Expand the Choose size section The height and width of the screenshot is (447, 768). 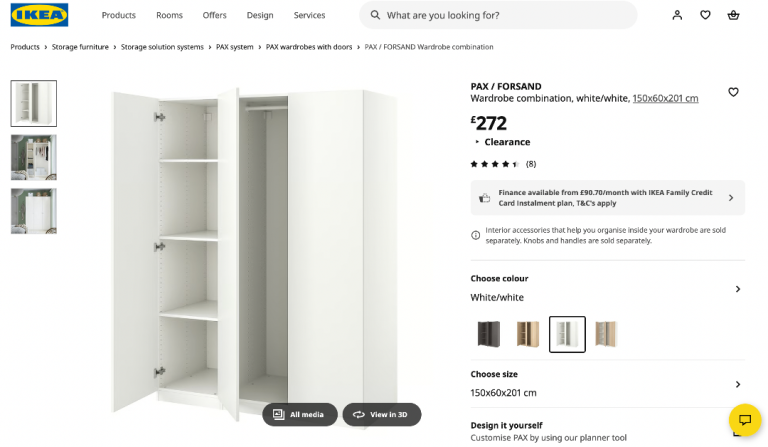click(738, 384)
